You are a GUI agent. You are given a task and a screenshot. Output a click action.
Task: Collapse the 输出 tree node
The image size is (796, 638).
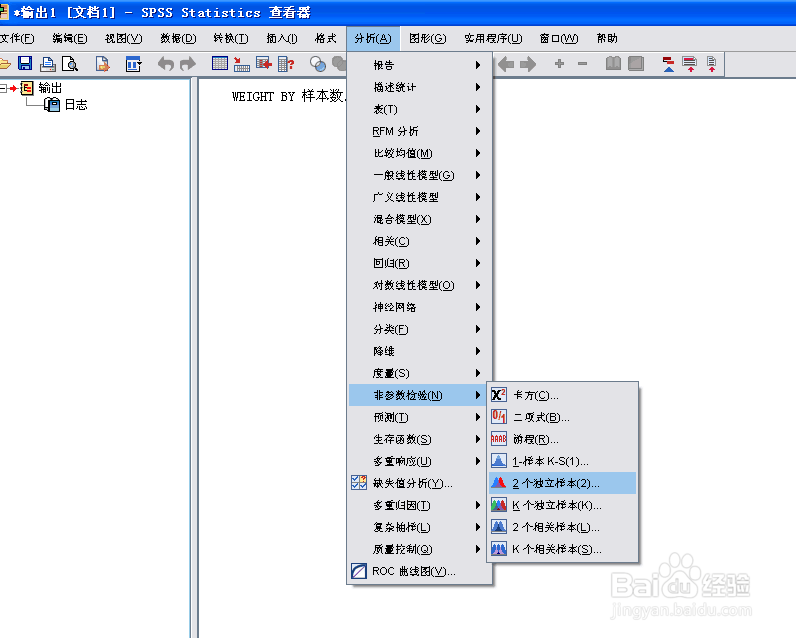tap(3, 88)
